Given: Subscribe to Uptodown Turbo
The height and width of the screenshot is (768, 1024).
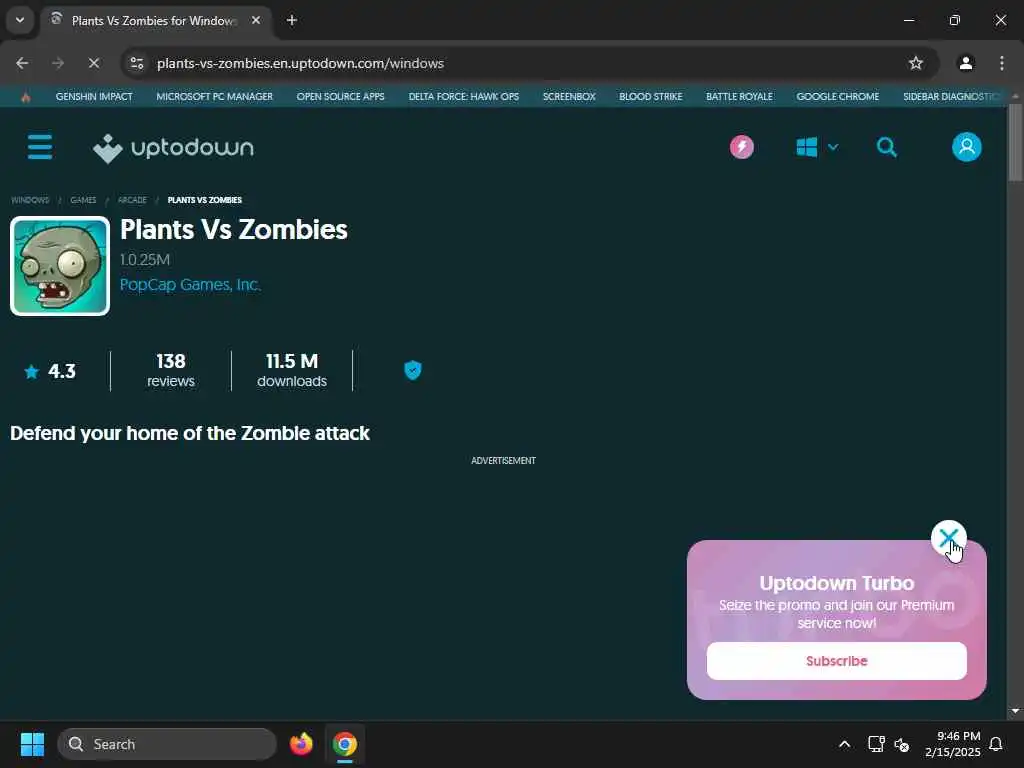Looking at the screenshot, I should click(836, 661).
